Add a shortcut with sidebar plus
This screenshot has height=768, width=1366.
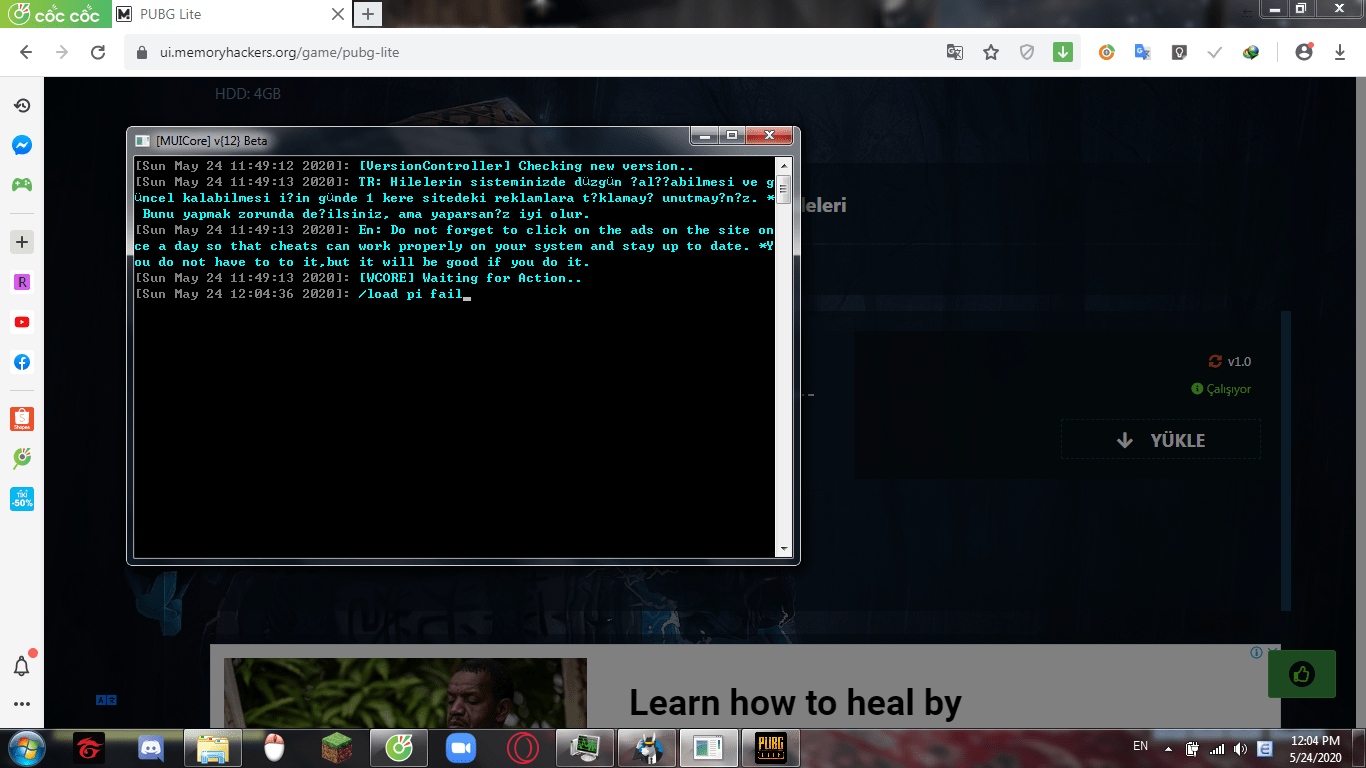22,242
